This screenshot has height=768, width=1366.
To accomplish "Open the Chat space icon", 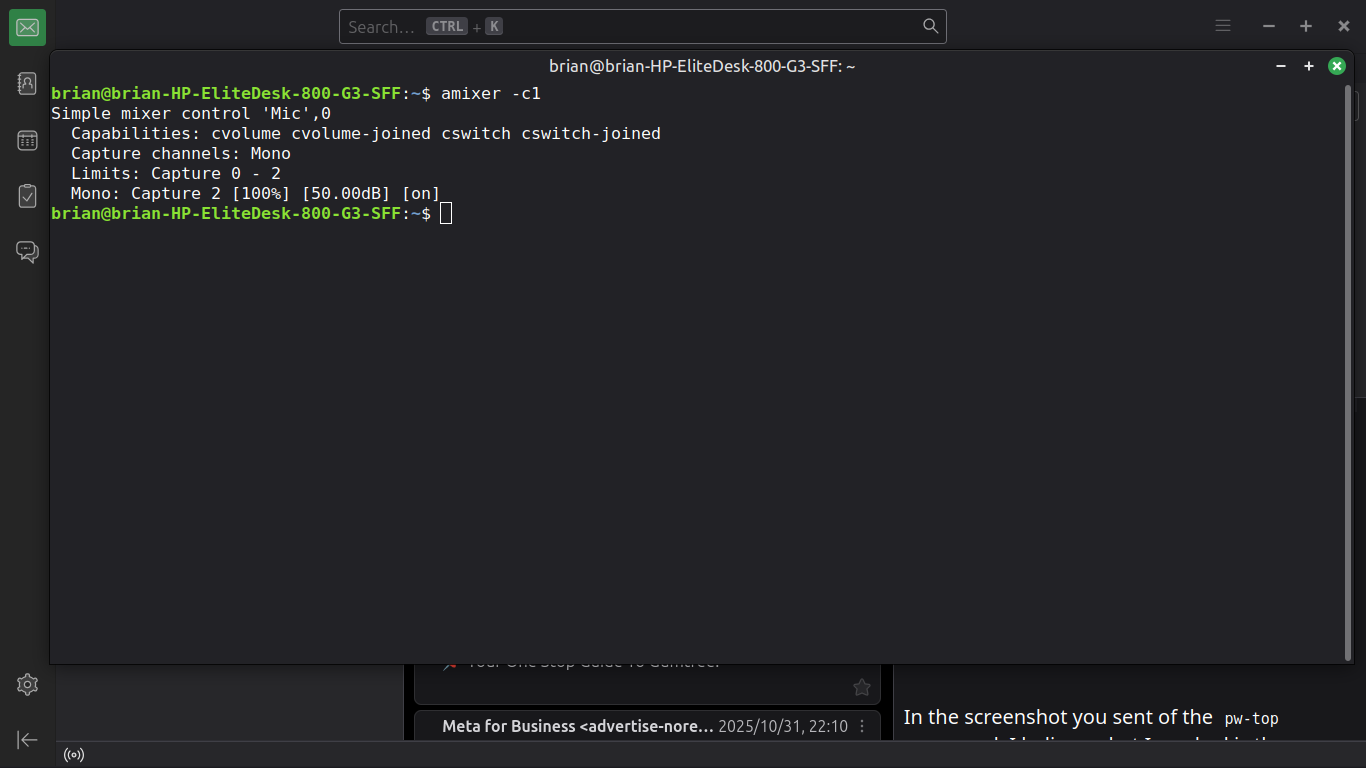I will pos(27,252).
